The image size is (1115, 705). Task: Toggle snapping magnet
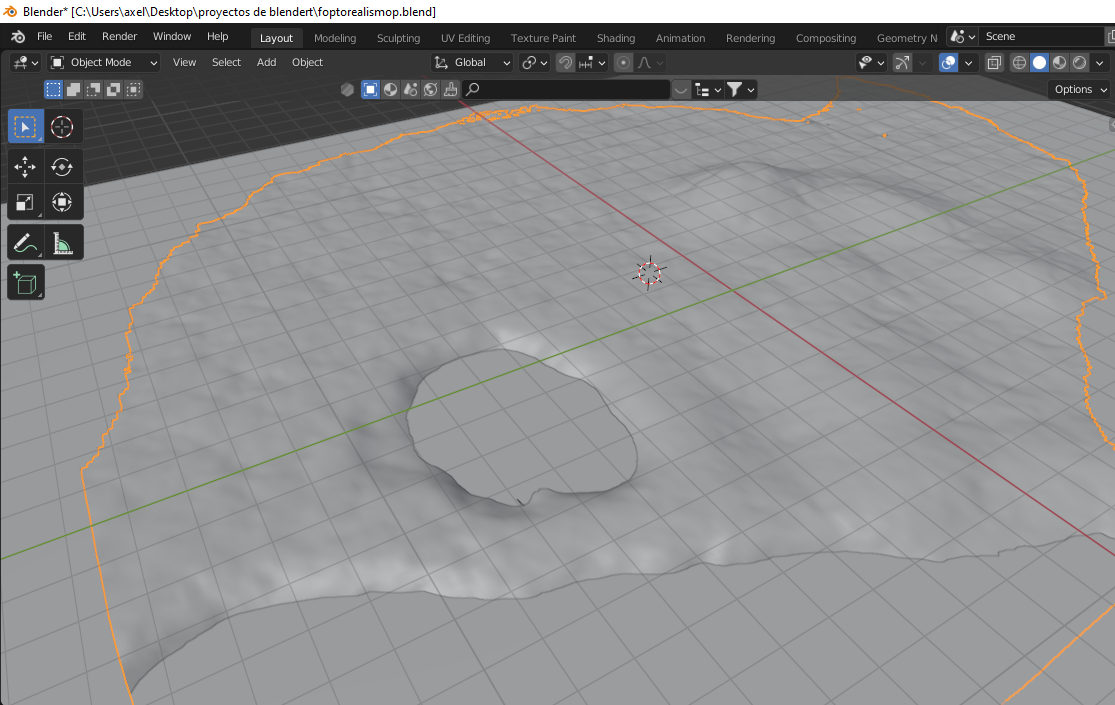tap(565, 63)
